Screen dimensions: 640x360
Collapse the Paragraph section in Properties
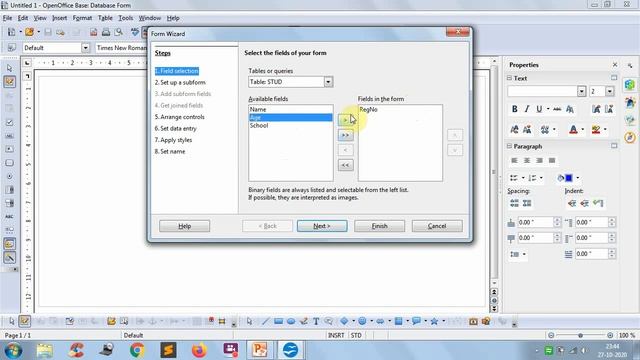click(509, 146)
